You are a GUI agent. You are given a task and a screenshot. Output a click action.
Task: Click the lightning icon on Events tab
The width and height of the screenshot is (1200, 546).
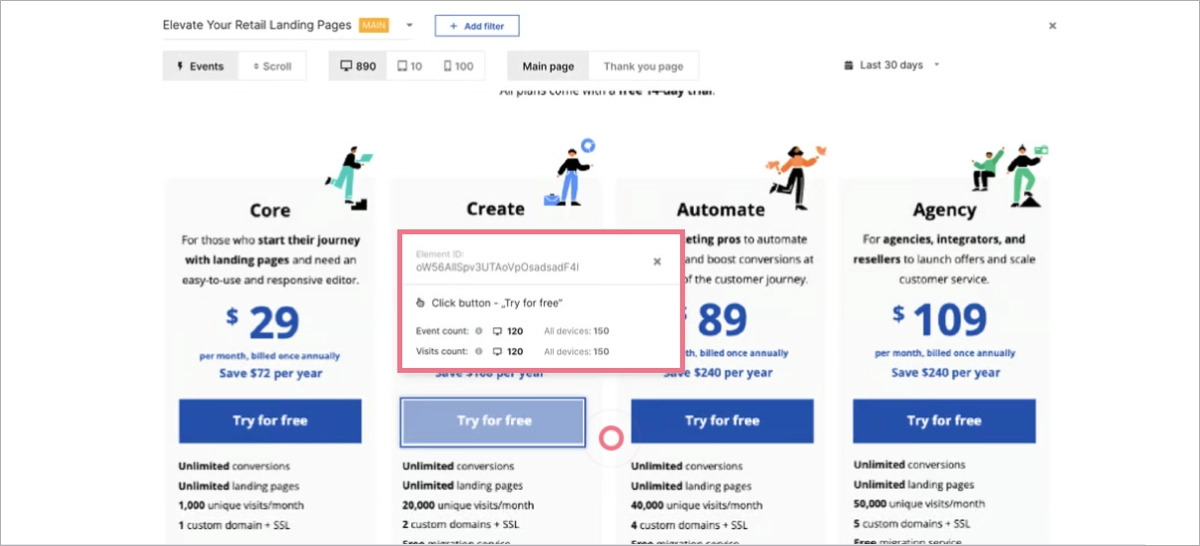180,66
